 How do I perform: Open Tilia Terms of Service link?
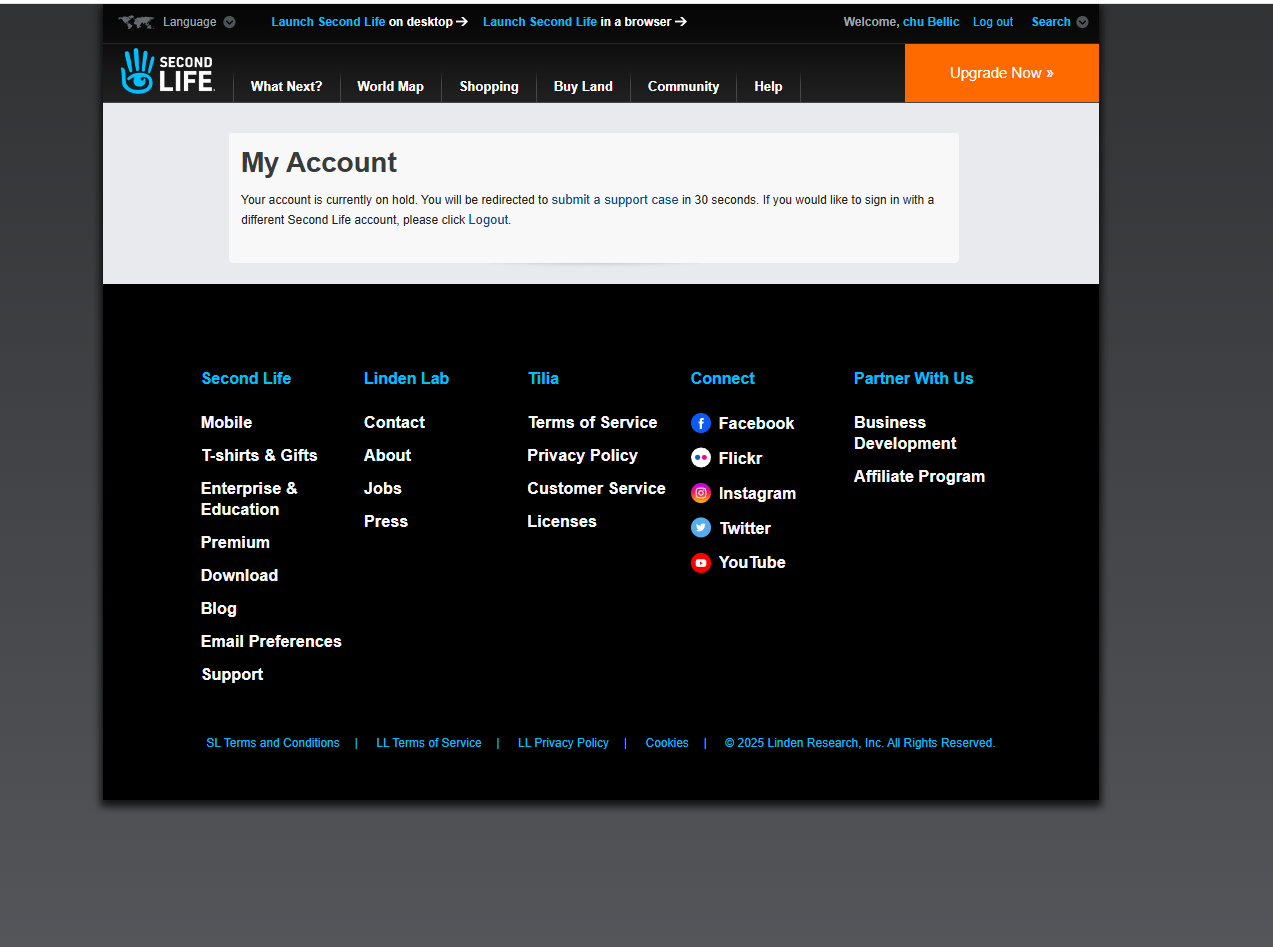tap(592, 423)
